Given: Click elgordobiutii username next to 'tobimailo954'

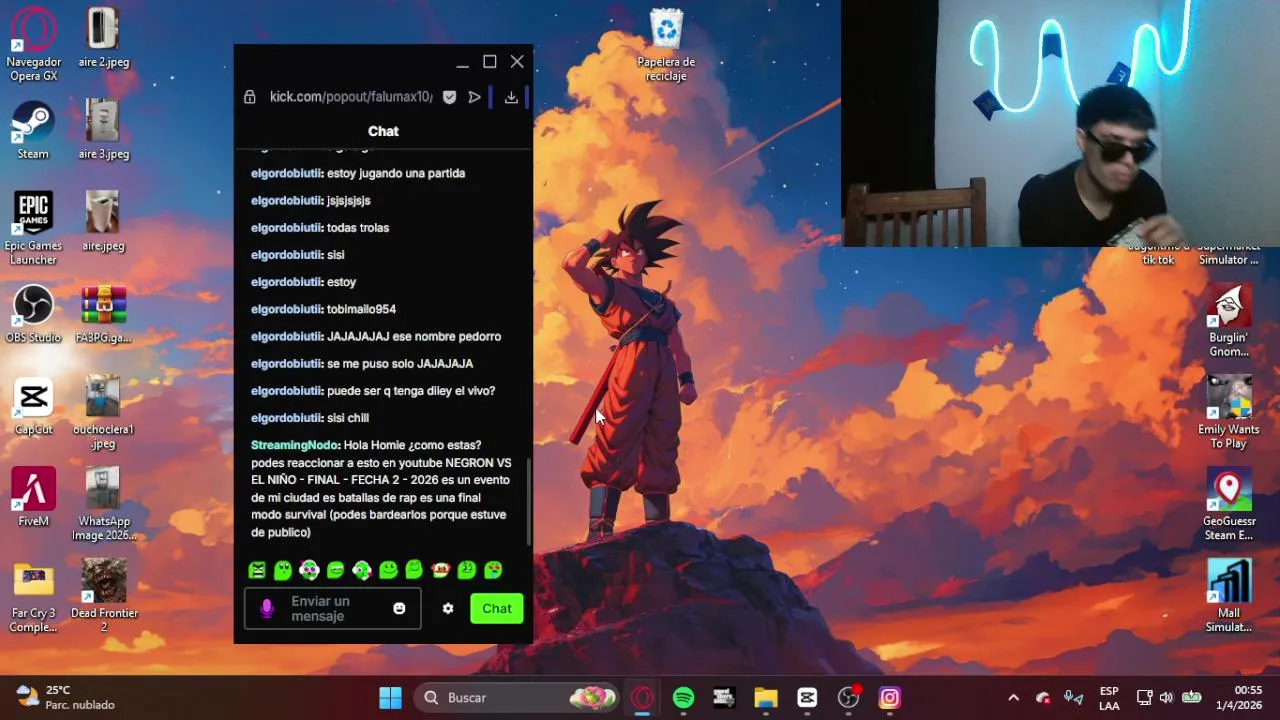Looking at the screenshot, I should [286, 309].
